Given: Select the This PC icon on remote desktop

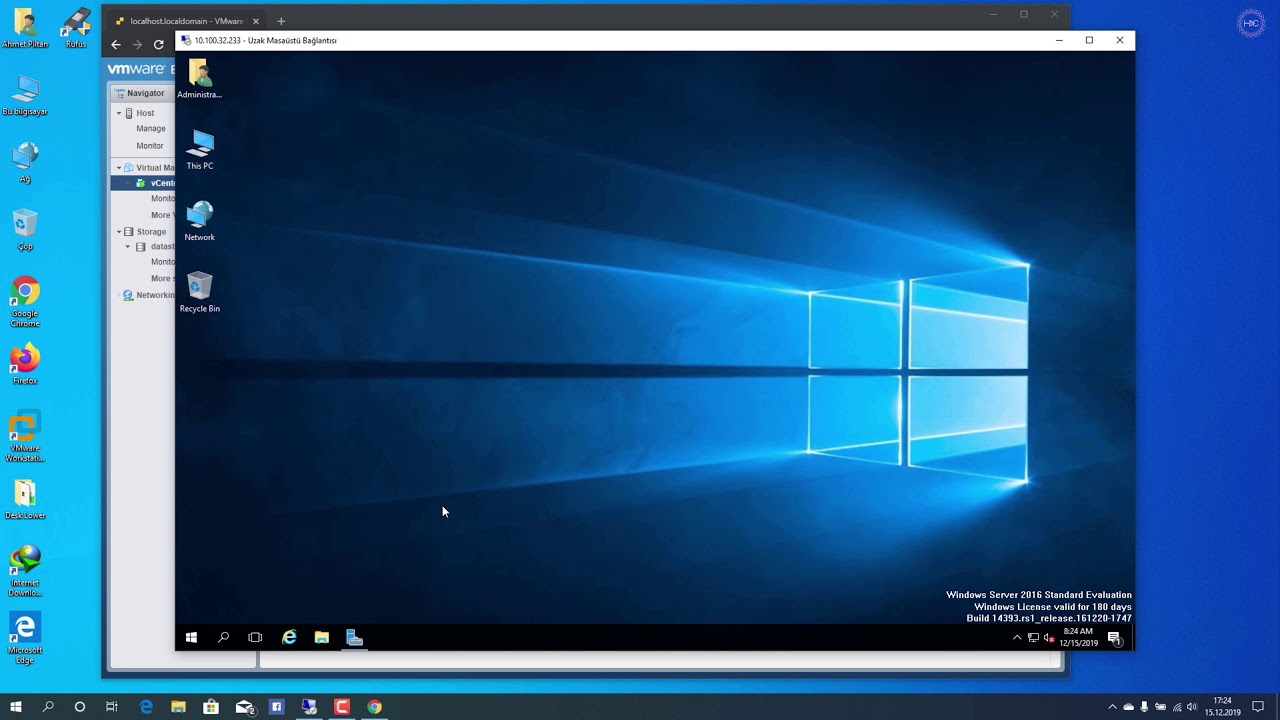Looking at the screenshot, I should (200, 150).
